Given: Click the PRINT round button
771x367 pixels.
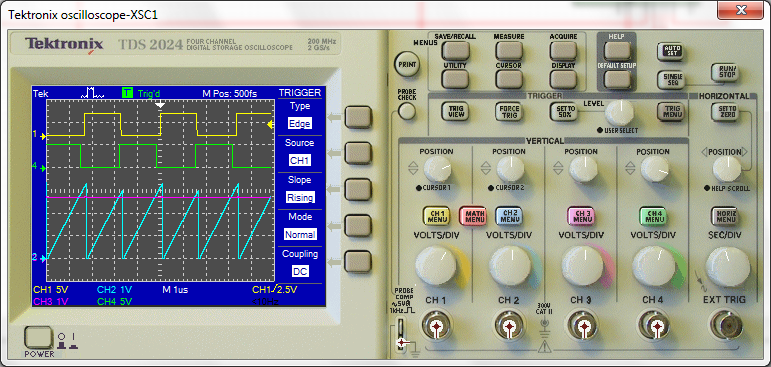Looking at the screenshot, I should [x=406, y=64].
